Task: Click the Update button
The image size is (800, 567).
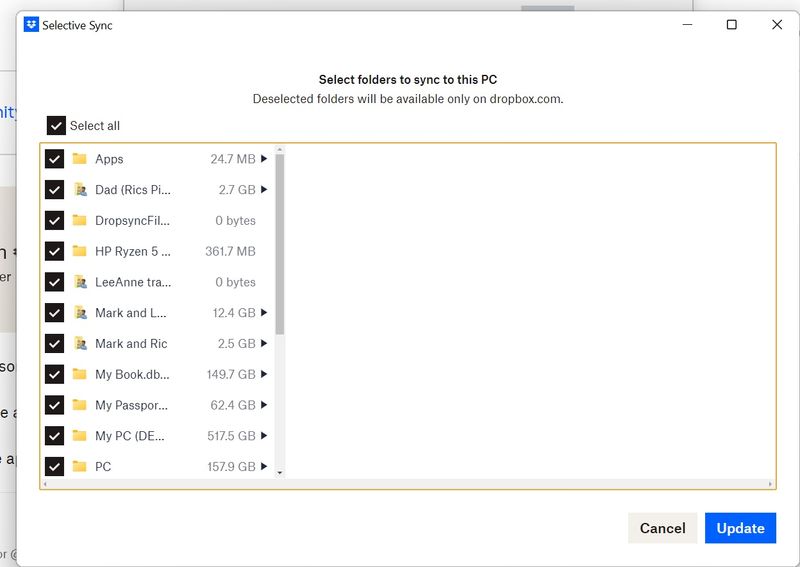Action: (x=740, y=528)
